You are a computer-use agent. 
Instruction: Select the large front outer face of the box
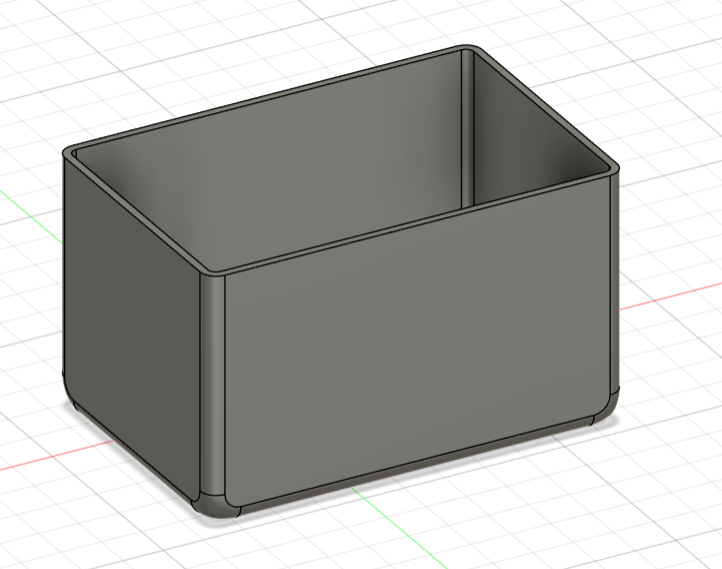click(x=417, y=341)
